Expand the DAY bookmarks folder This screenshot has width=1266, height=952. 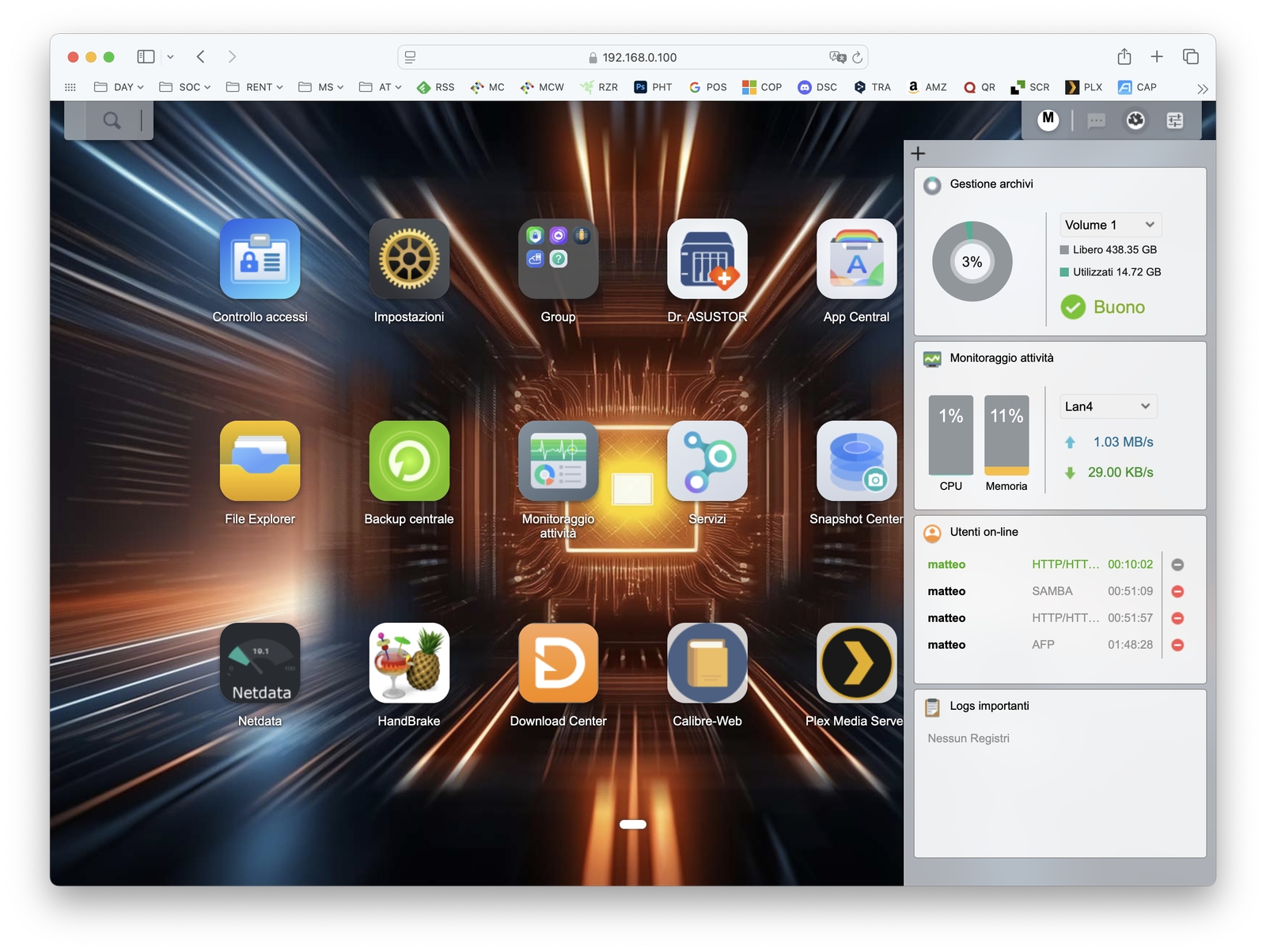tap(119, 87)
